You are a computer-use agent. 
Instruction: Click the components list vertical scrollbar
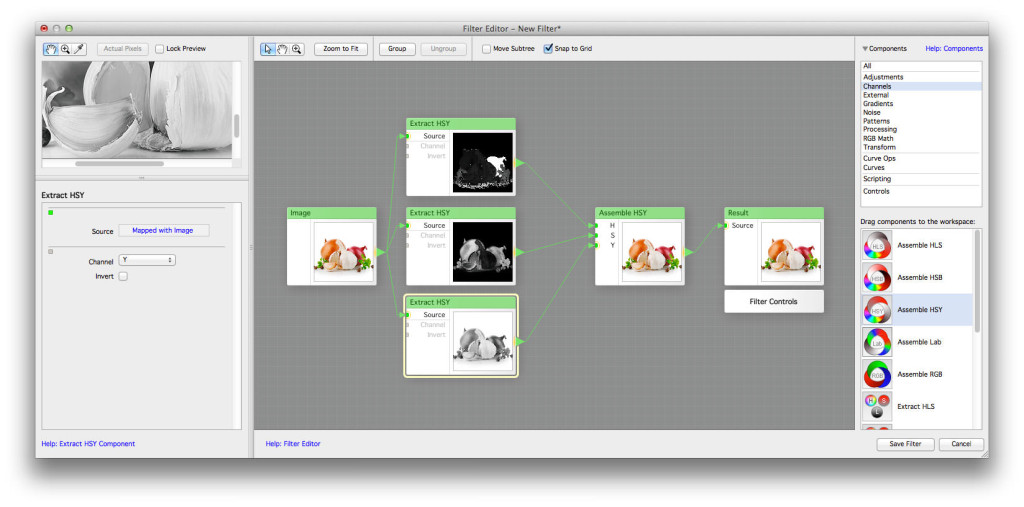pyautogui.click(x=977, y=281)
